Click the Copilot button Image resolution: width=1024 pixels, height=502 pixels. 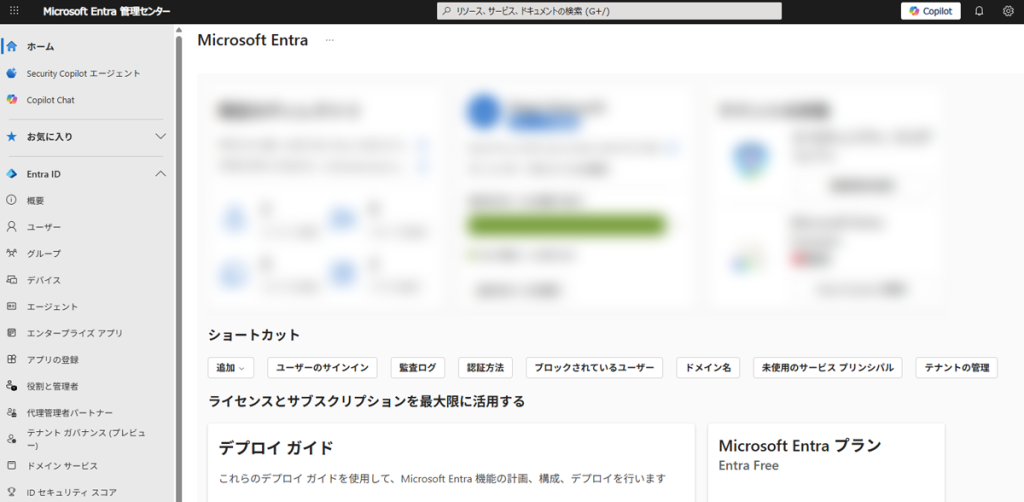[931, 11]
